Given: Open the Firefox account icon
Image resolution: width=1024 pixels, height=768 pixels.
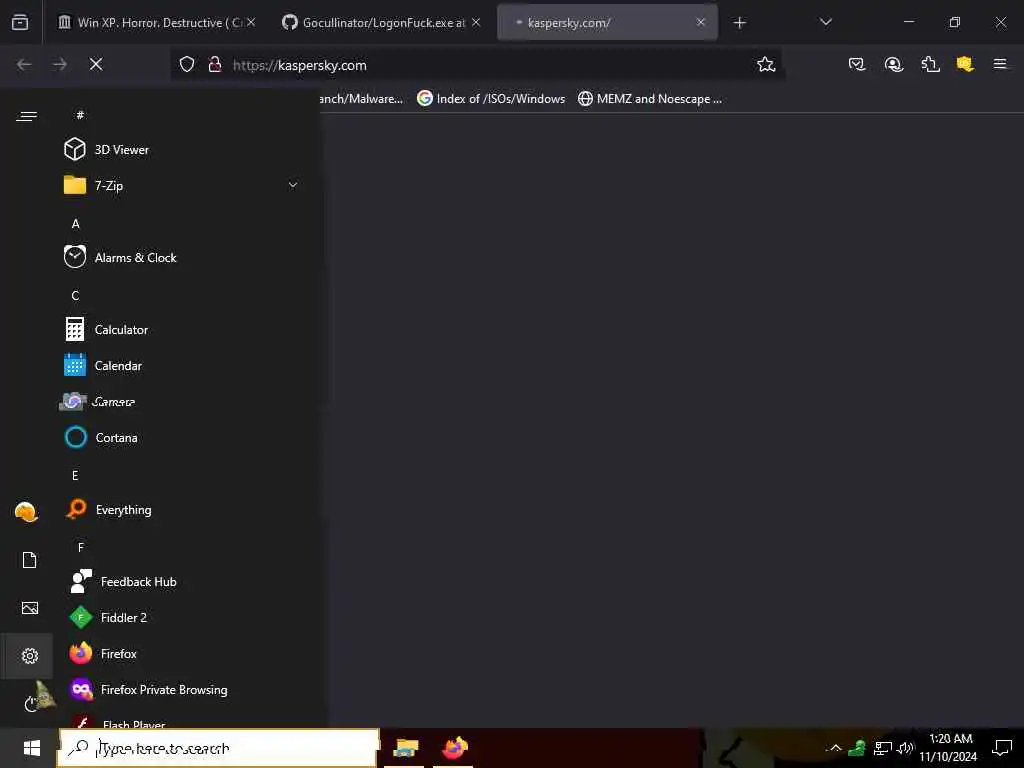Looking at the screenshot, I should (x=893, y=64).
